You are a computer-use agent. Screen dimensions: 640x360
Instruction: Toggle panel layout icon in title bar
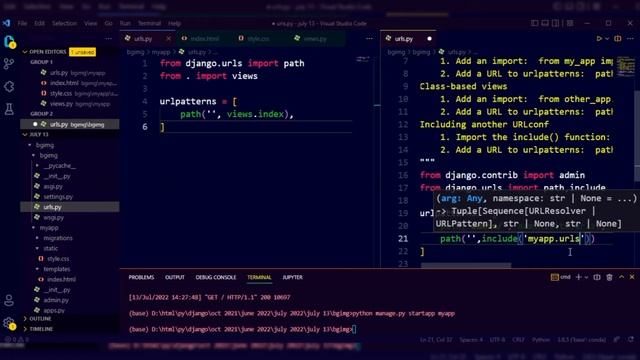pos(545,23)
